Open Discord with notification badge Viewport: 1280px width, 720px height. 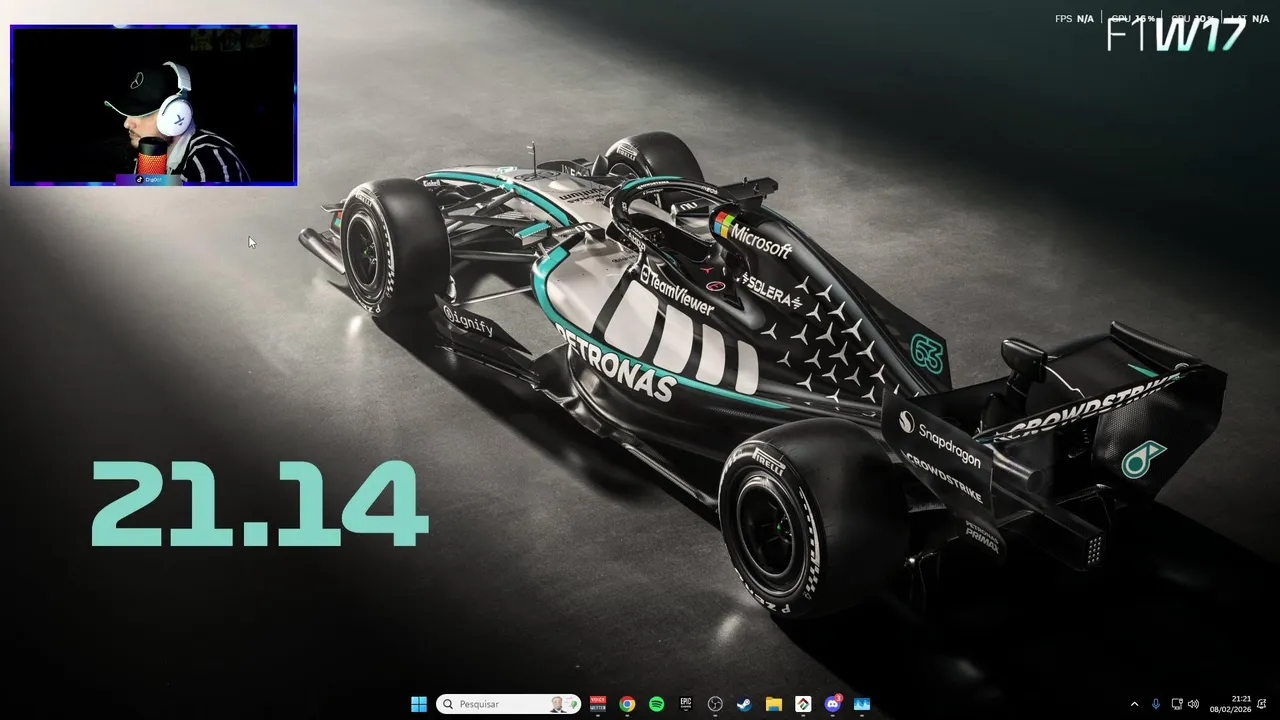tap(832, 704)
